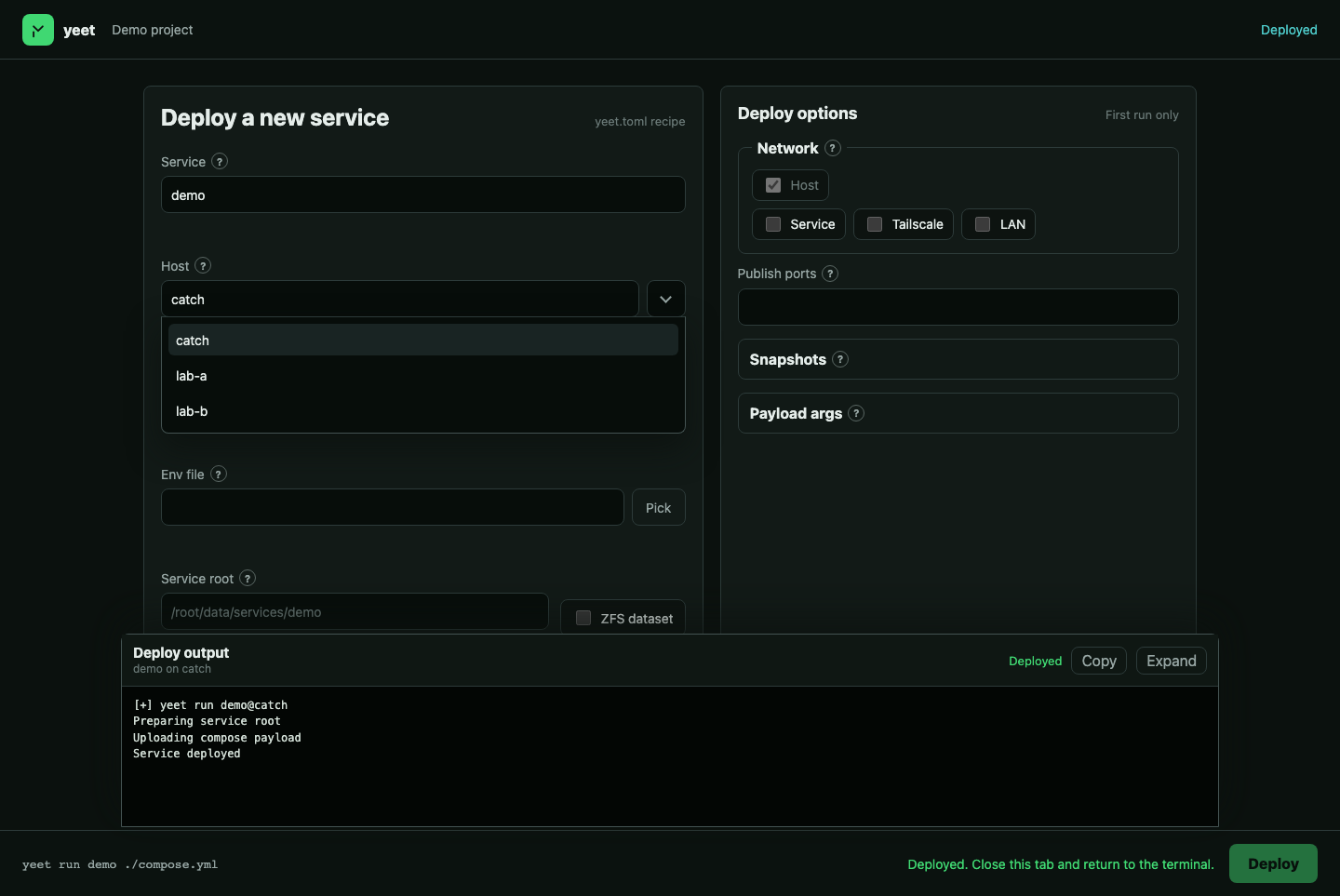Click the green Deploy button
Viewport: 1340px width, 896px height.
[1273, 863]
